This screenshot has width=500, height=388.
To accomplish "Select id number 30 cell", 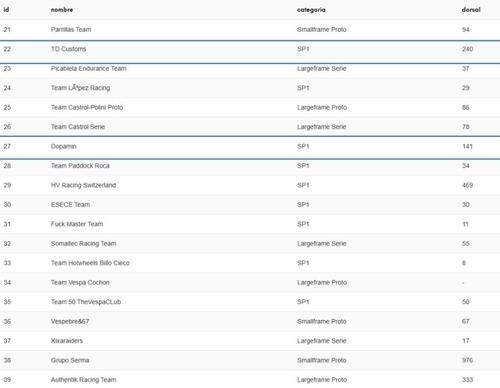I will (7, 205).
